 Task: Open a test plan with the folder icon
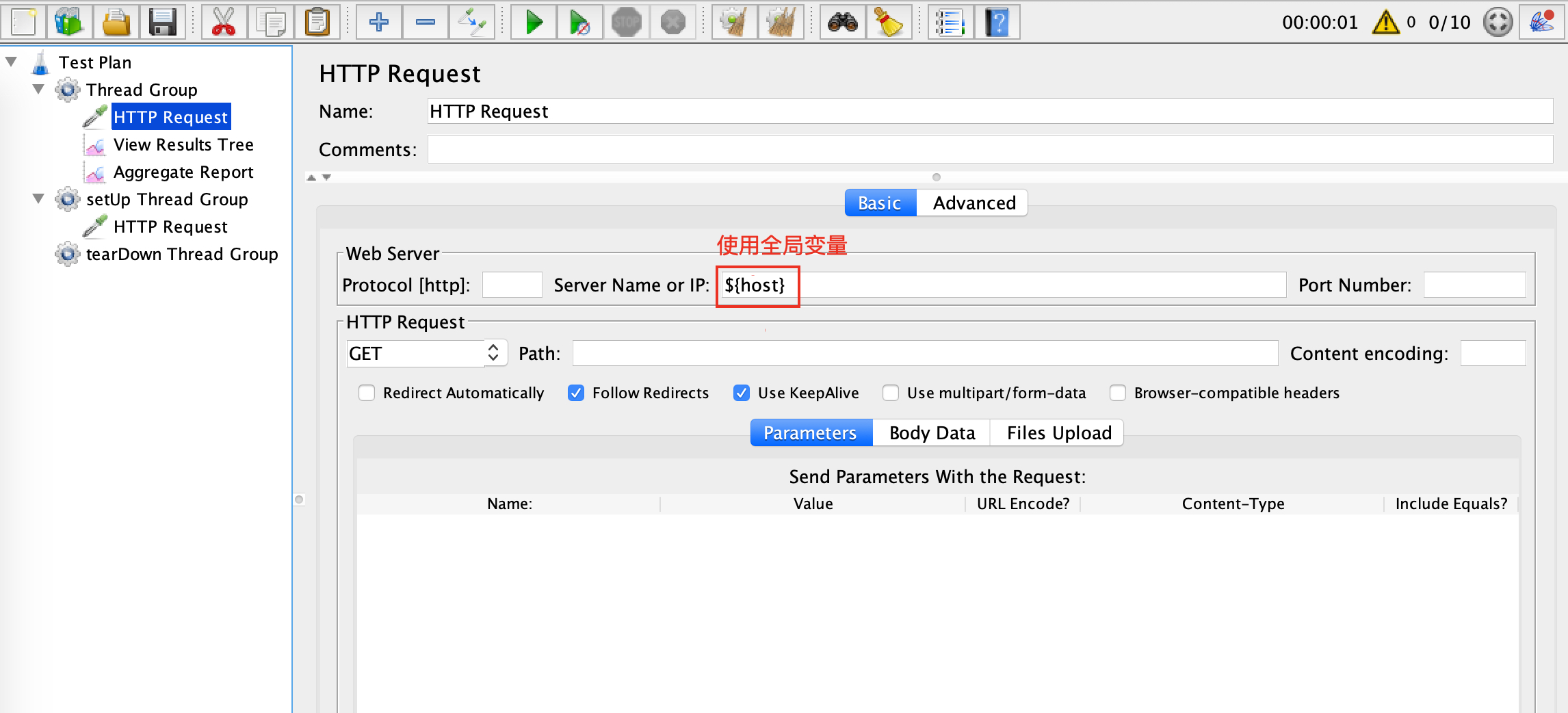click(116, 22)
